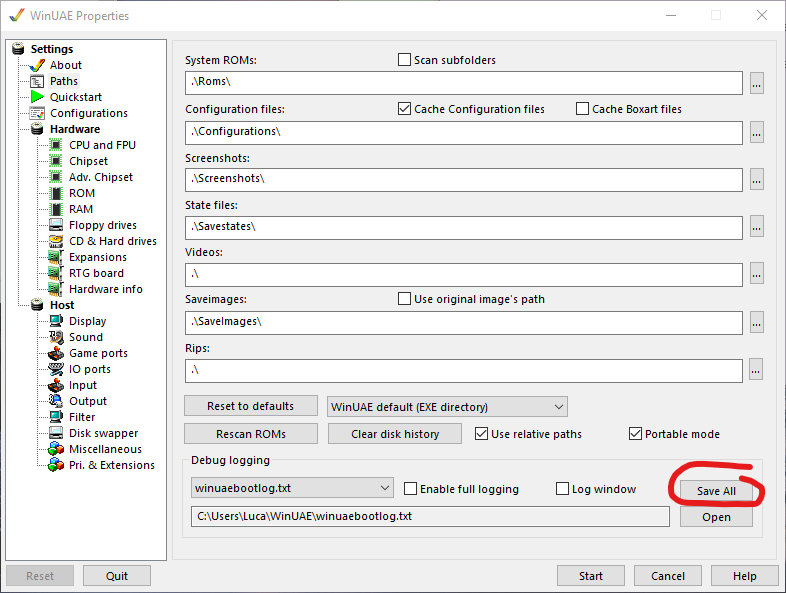Click the green Quickstart arrow icon
786x593 pixels.
tap(37, 97)
